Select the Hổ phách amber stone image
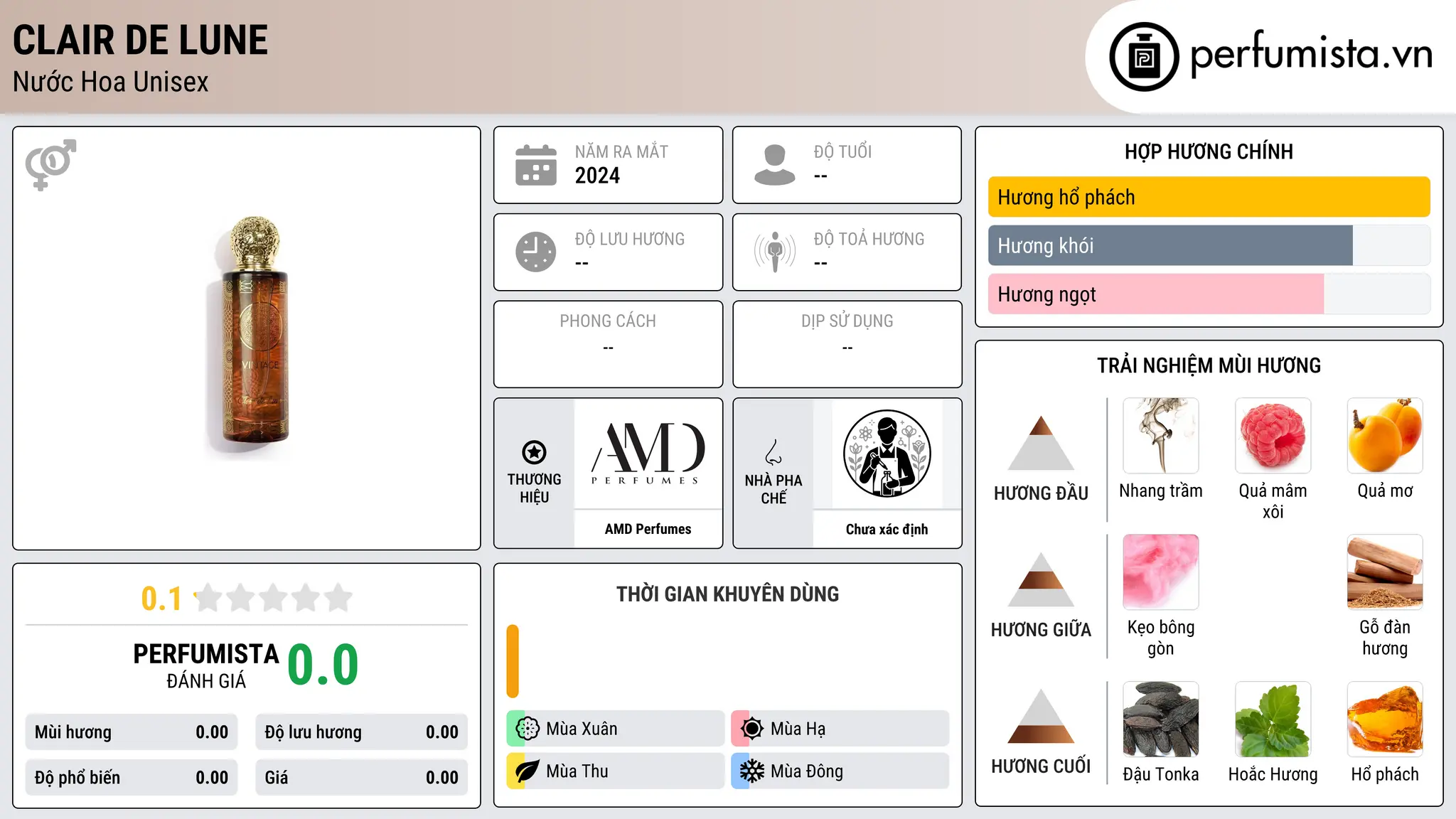Viewport: 1456px width, 819px height. tap(1385, 719)
